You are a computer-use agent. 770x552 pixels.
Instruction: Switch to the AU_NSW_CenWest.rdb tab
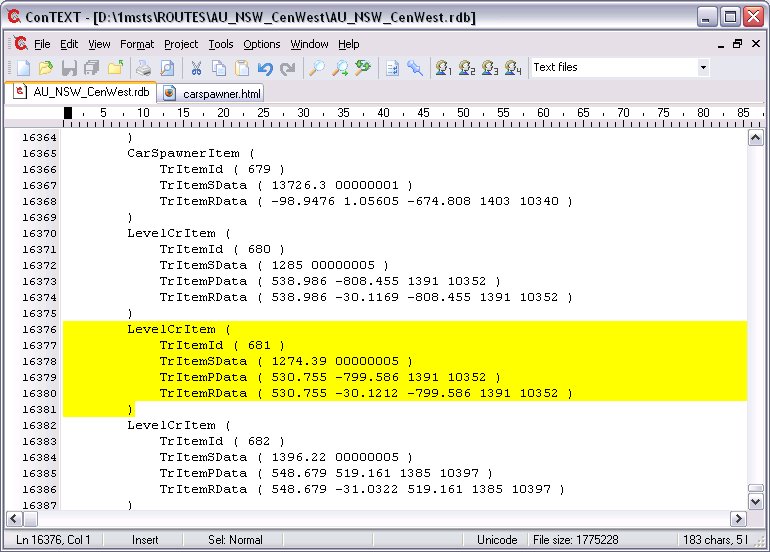(x=82, y=92)
